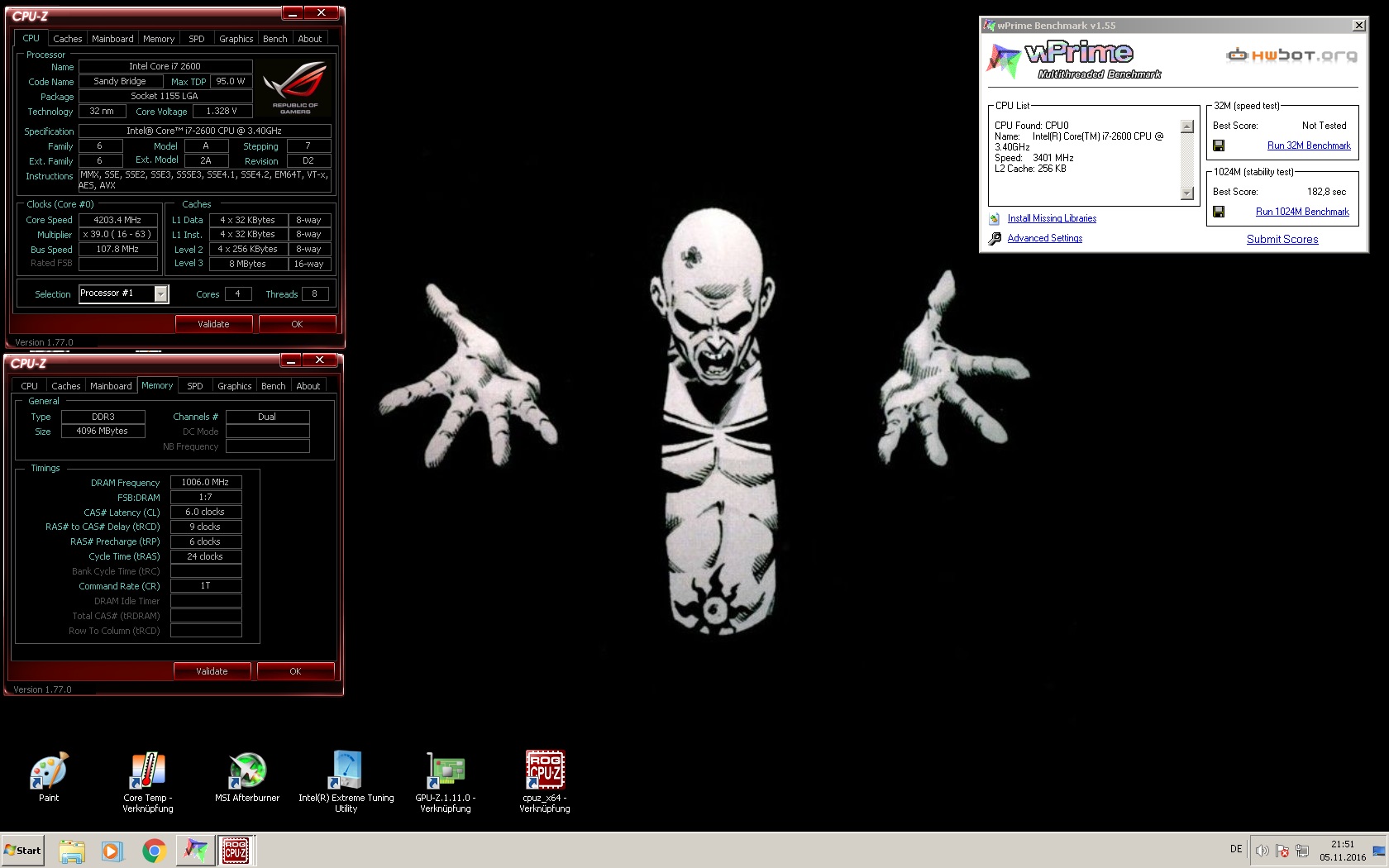The width and height of the screenshot is (1389, 868).
Task: Click the hwbot.org logo
Action: point(1291,55)
